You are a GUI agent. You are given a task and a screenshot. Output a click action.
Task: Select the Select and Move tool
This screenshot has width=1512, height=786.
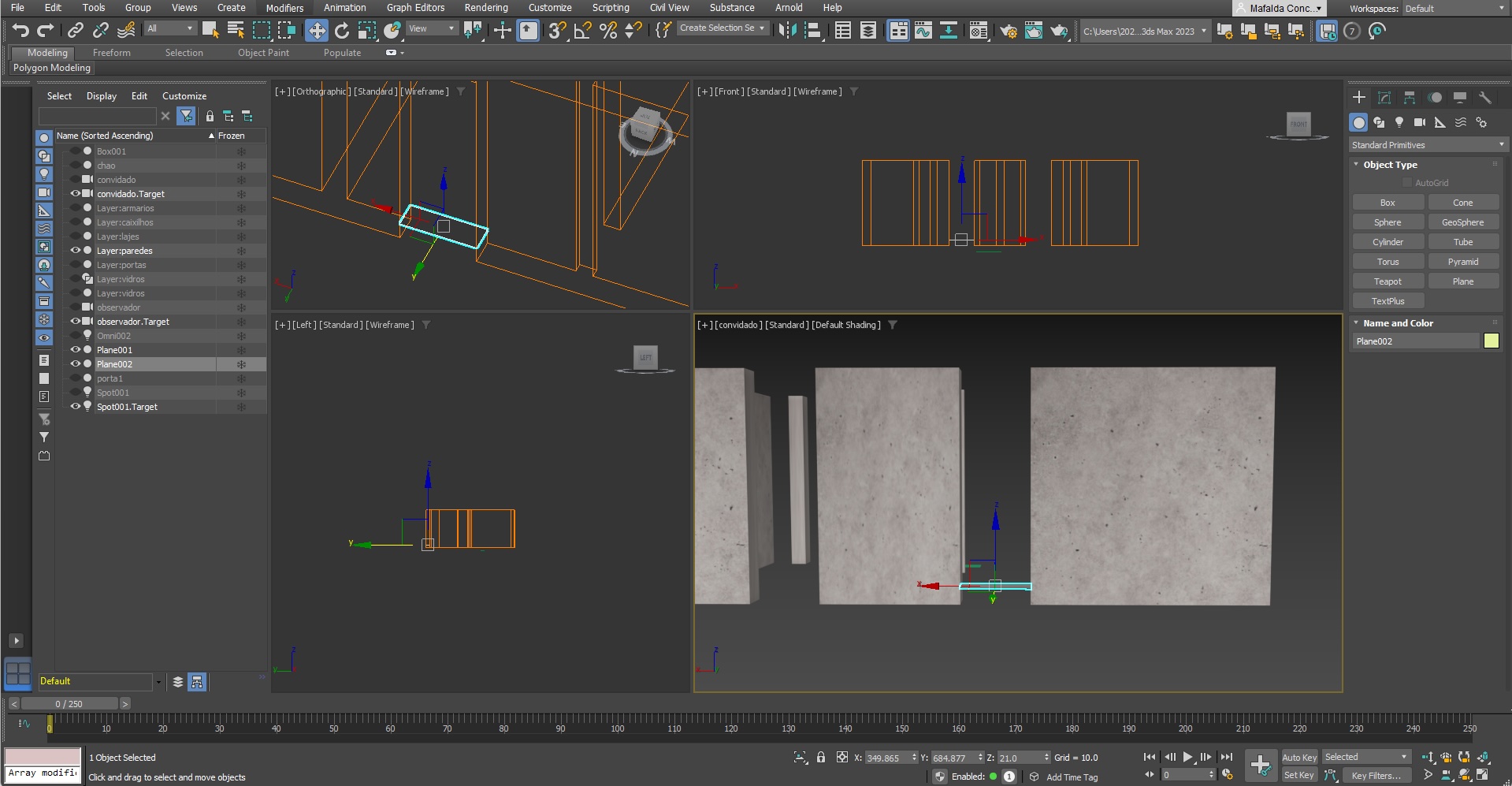pos(317,31)
